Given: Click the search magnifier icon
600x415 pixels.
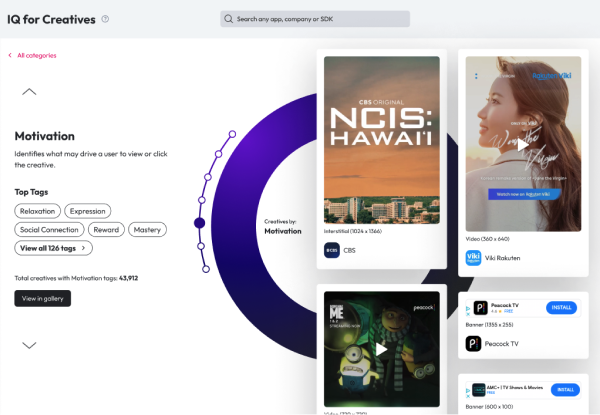Looking at the screenshot, I should coord(228,19).
